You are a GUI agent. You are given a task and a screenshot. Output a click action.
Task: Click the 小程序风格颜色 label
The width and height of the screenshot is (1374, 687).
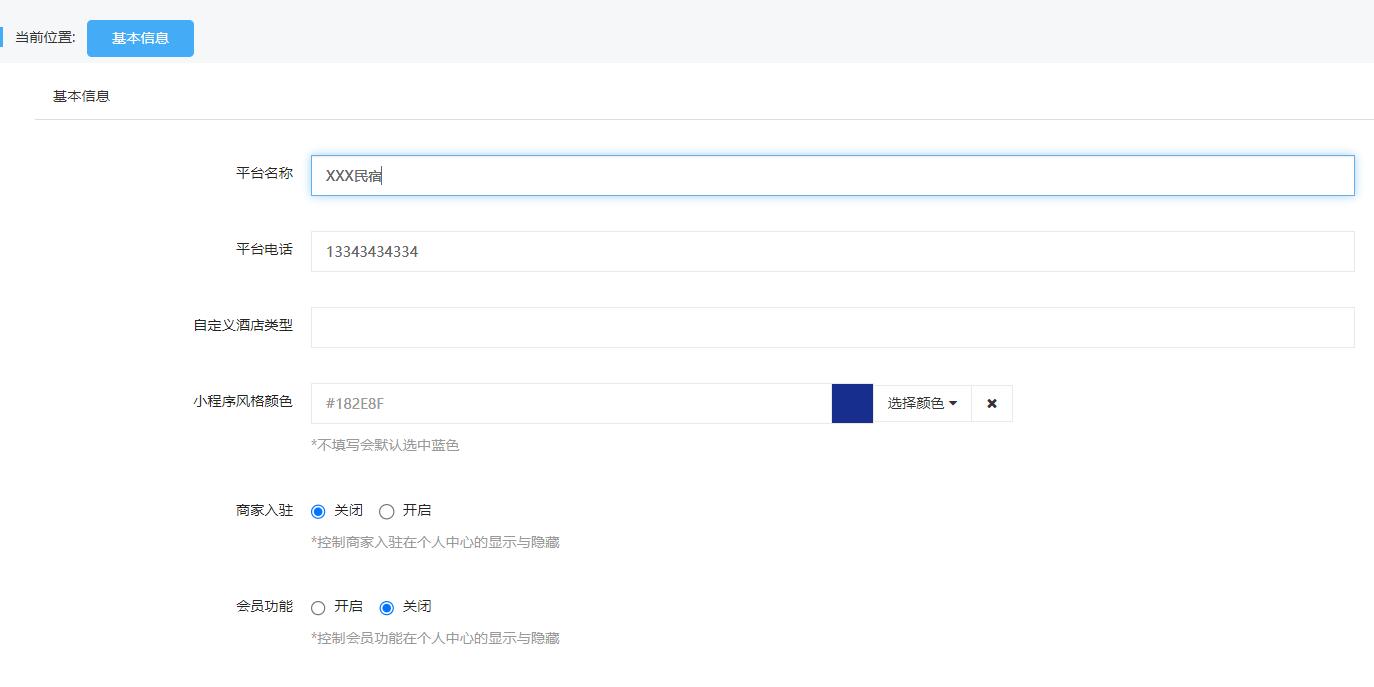coord(243,401)
